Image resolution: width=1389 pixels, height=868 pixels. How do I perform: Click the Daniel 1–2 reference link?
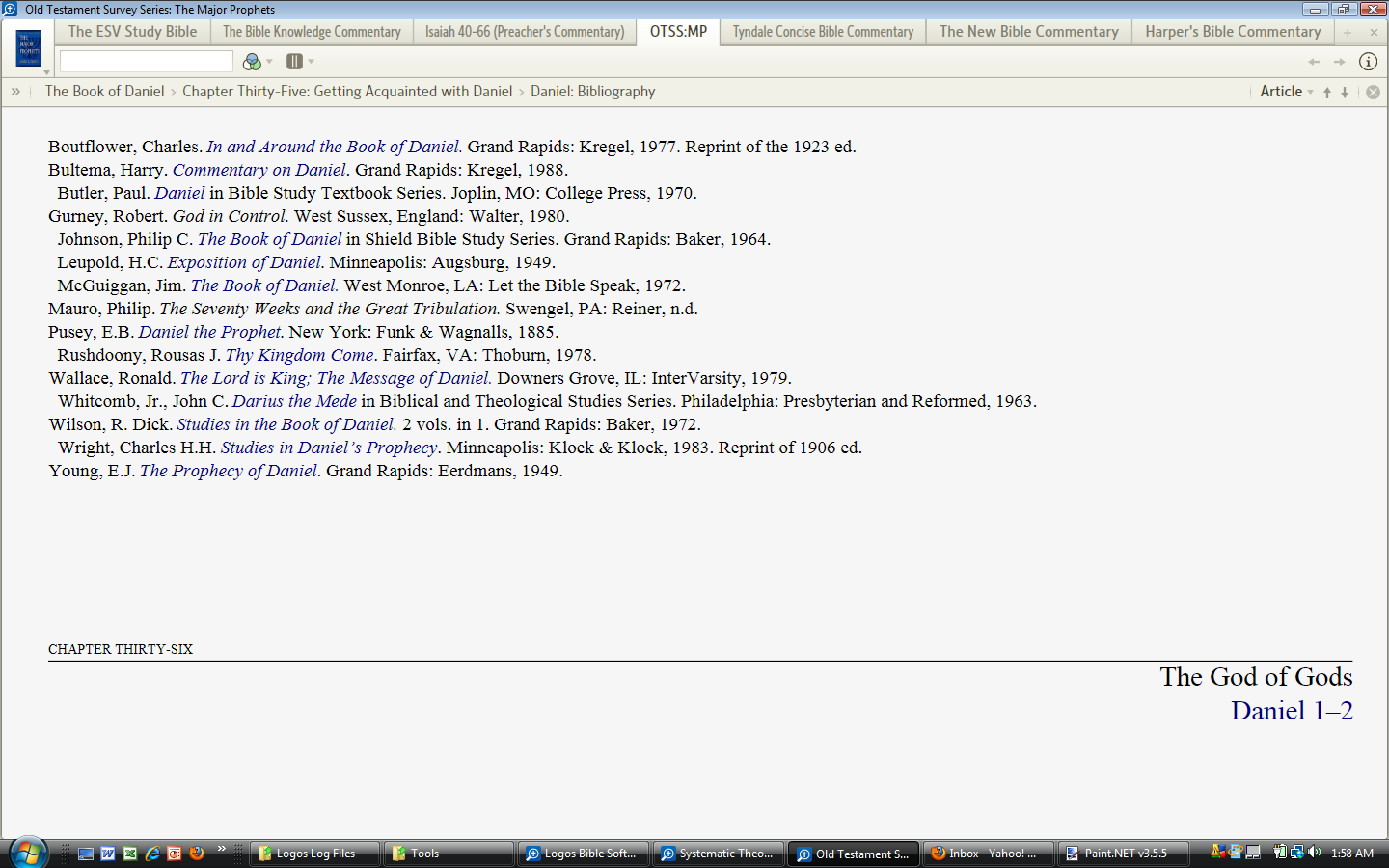1292,711
